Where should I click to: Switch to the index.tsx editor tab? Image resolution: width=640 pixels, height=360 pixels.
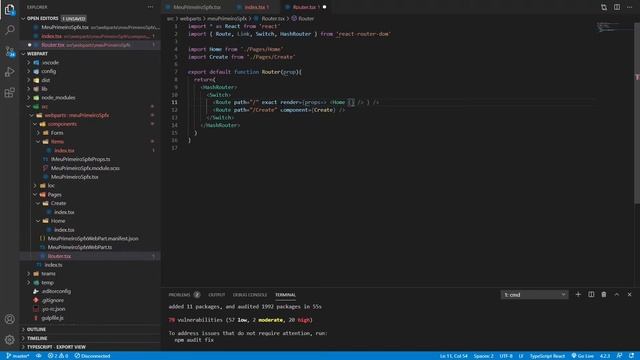[256, 7]
